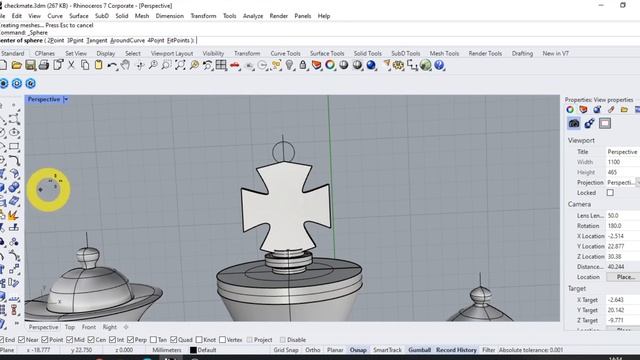Click the viewport Title input field
Screen dimensions: 640x360
click(x=623, y=152)
